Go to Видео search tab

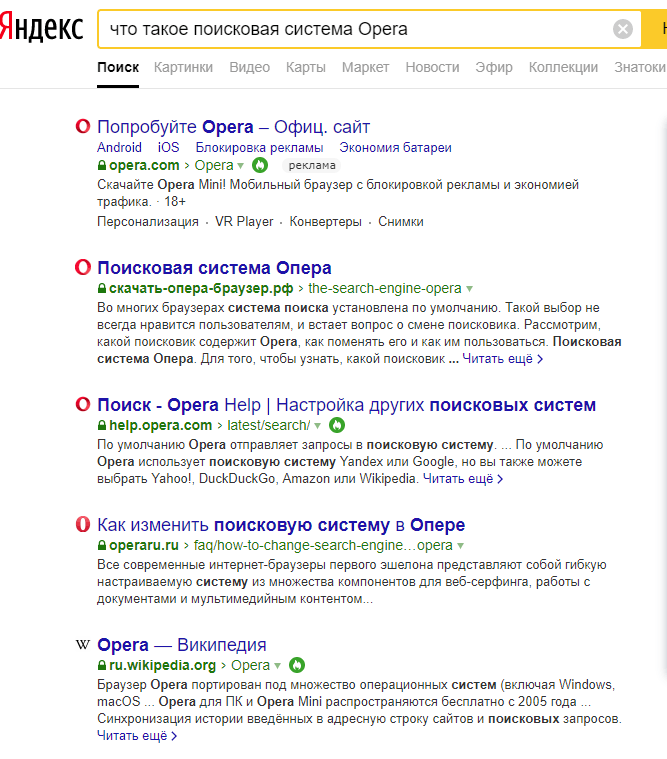249,67
